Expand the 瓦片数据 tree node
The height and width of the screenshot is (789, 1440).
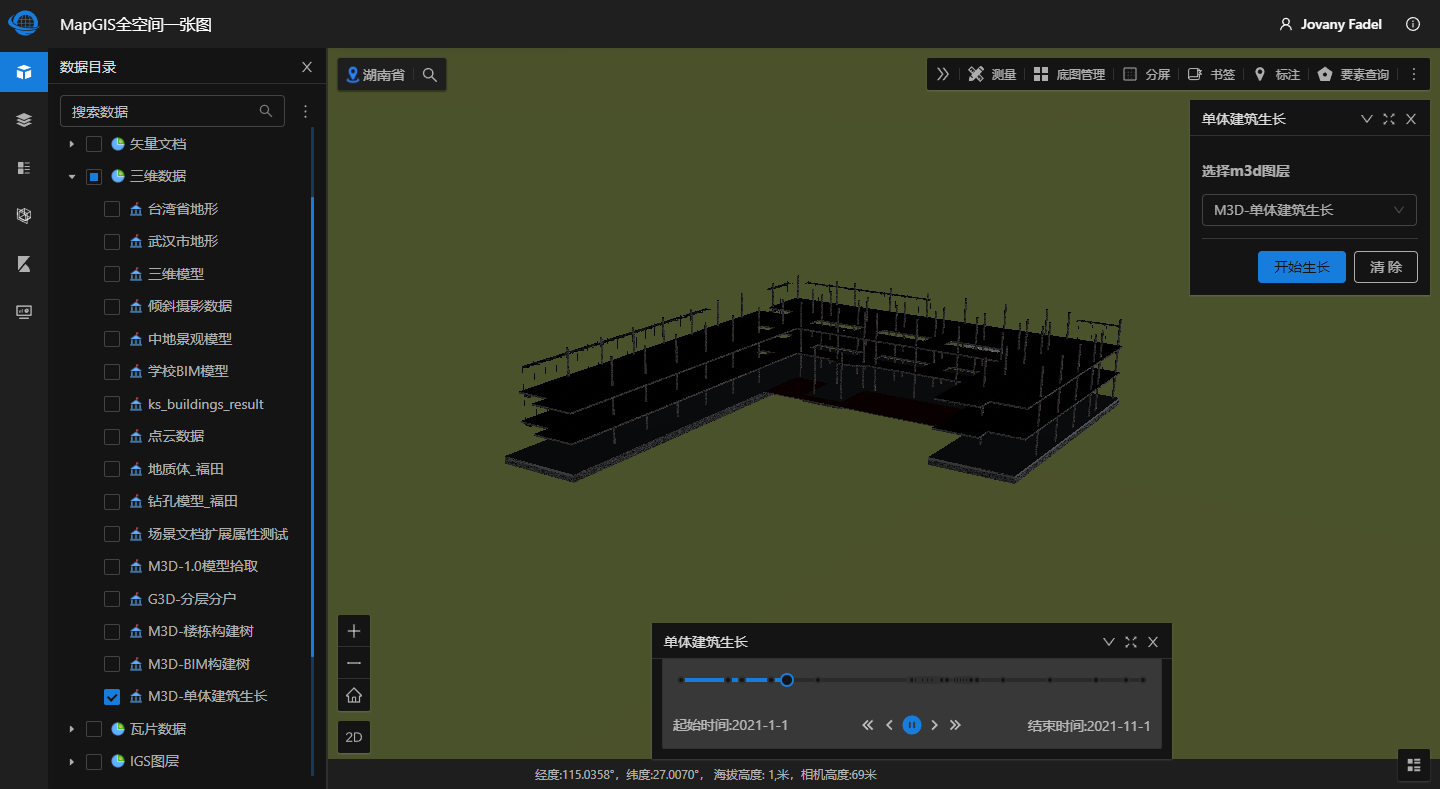tap(71, 729)
